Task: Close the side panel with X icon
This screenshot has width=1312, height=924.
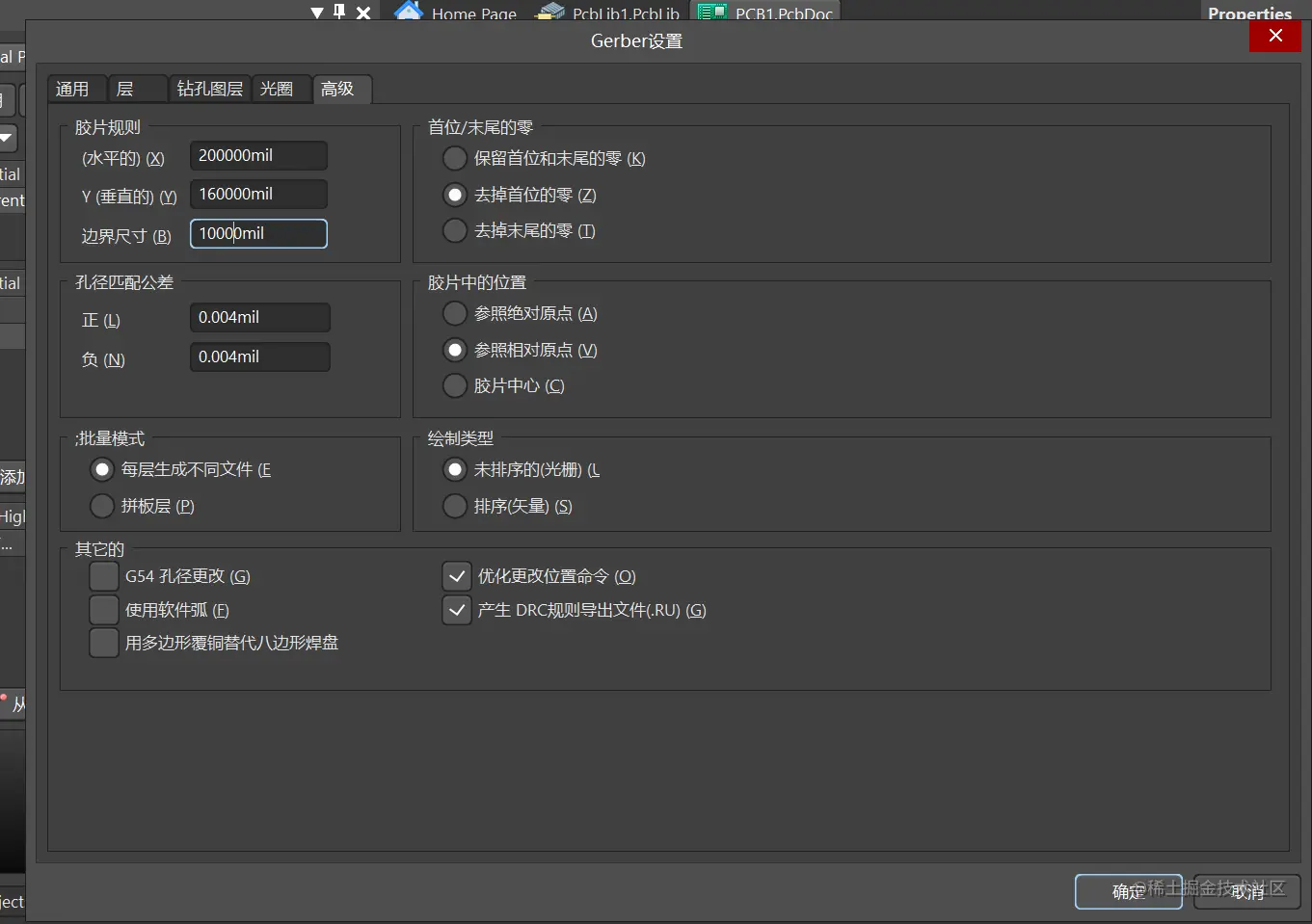Action: (x=363, y=13)
